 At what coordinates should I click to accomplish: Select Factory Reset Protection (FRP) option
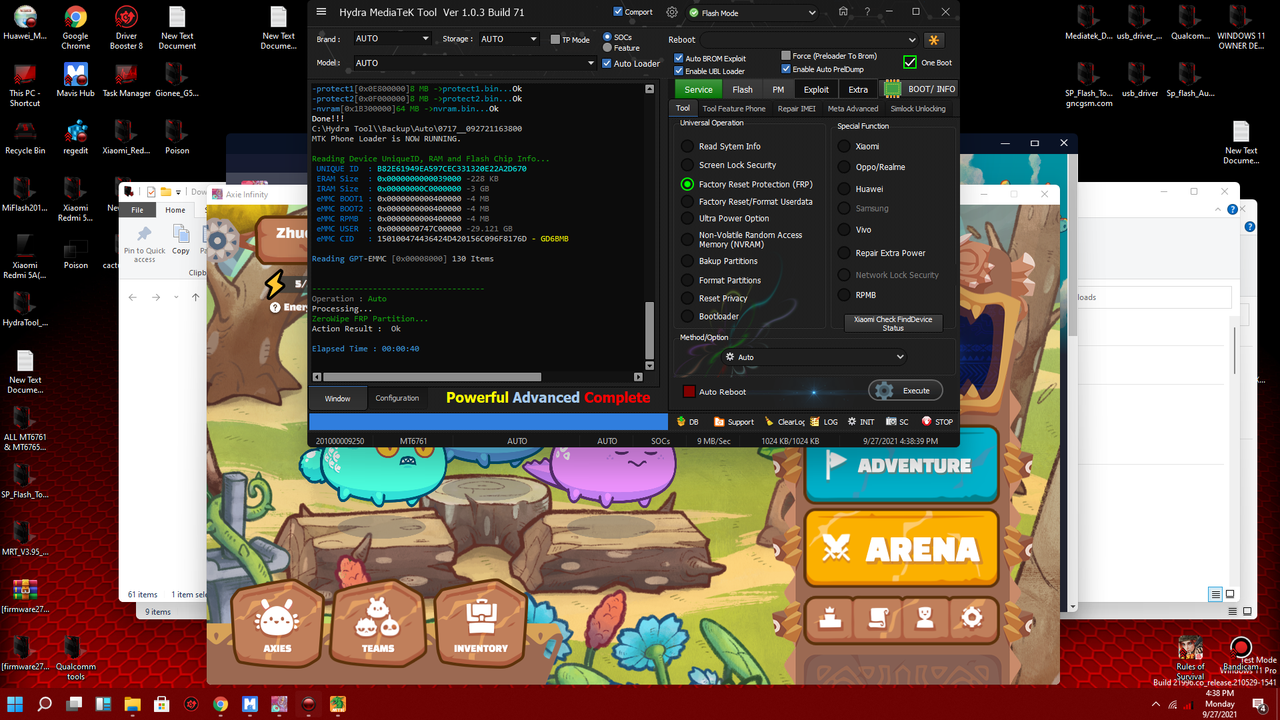(687, 184)
